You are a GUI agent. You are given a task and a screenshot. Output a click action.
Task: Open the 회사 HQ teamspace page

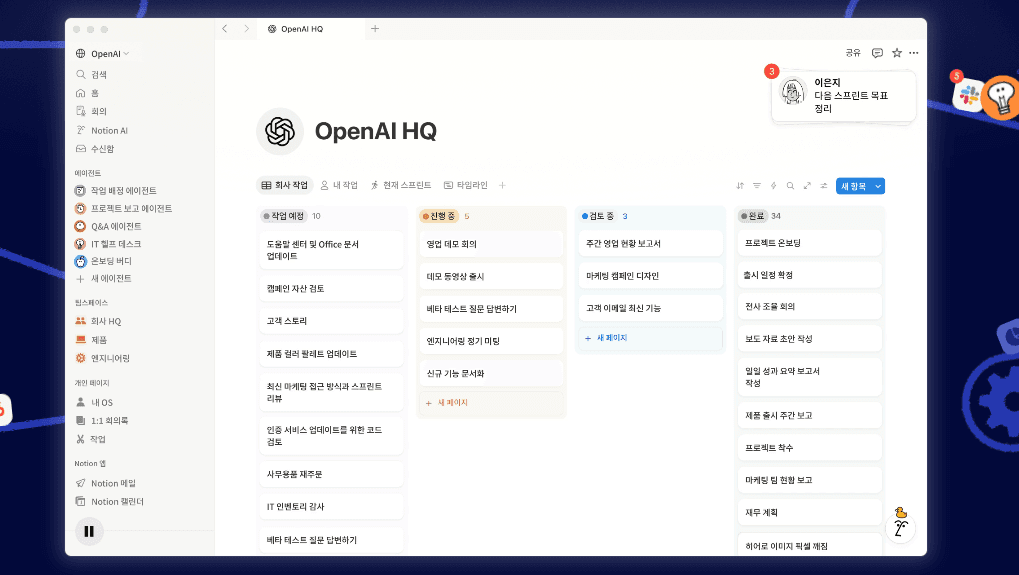[98, 321]
